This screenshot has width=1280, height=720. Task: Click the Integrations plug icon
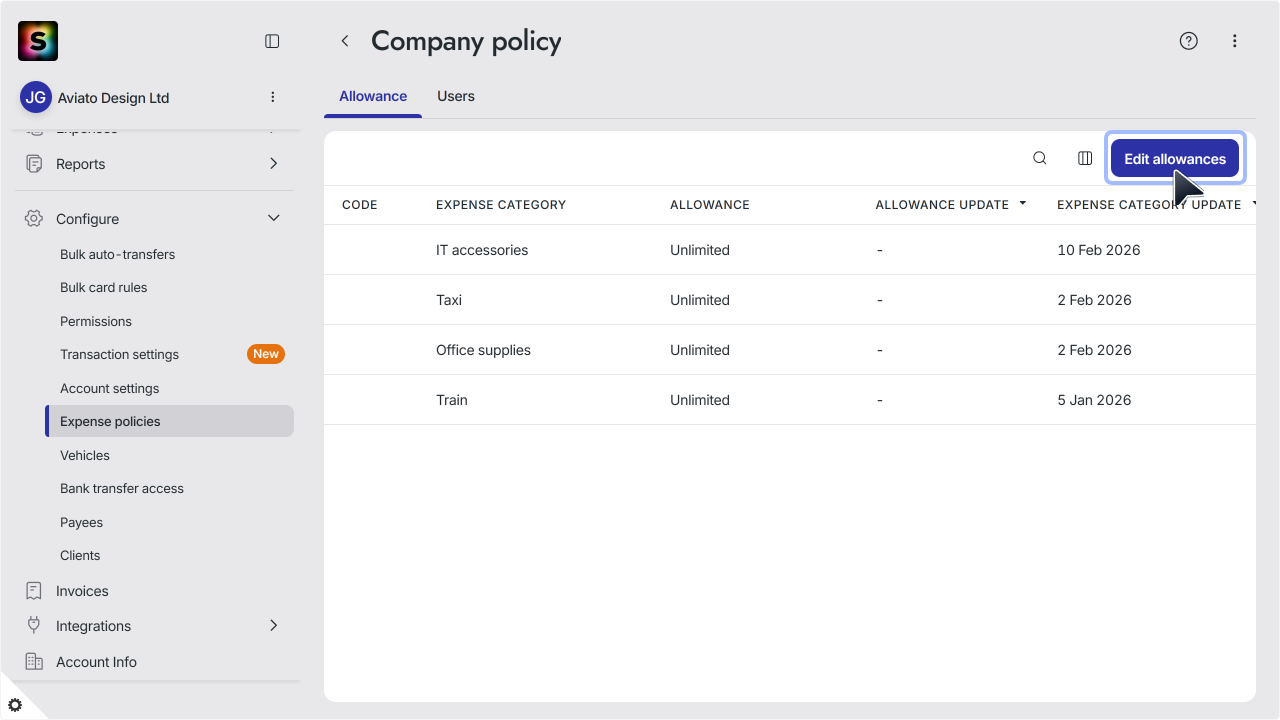(34, 626)
